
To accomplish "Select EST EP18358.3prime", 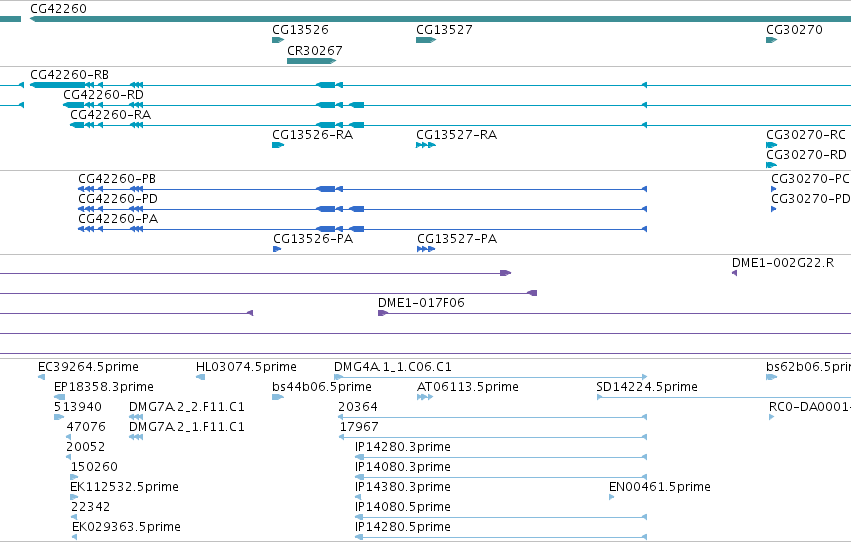I will pos(60,397).
